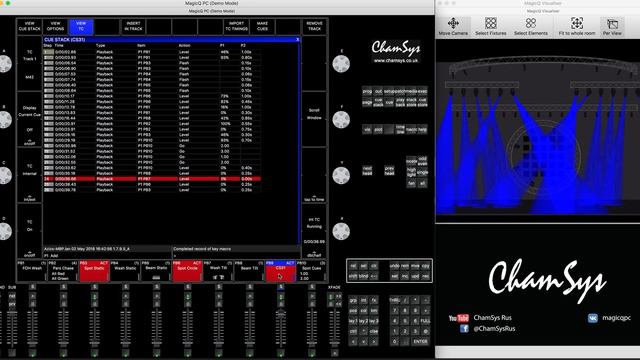Click REMOVE TRACK soft button
Viewport: 640px width, 360px height.
(314, 27)
